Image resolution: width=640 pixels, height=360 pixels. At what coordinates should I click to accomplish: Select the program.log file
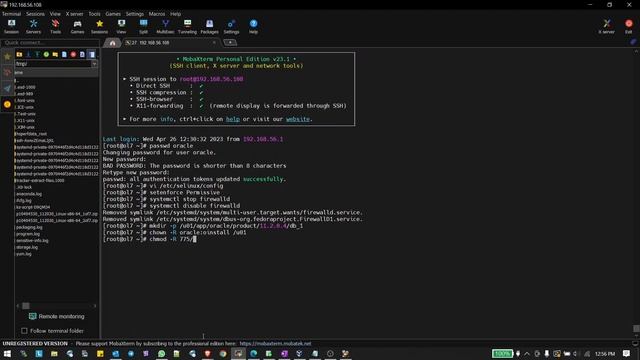pyautogui.click(x=28, y=234)
